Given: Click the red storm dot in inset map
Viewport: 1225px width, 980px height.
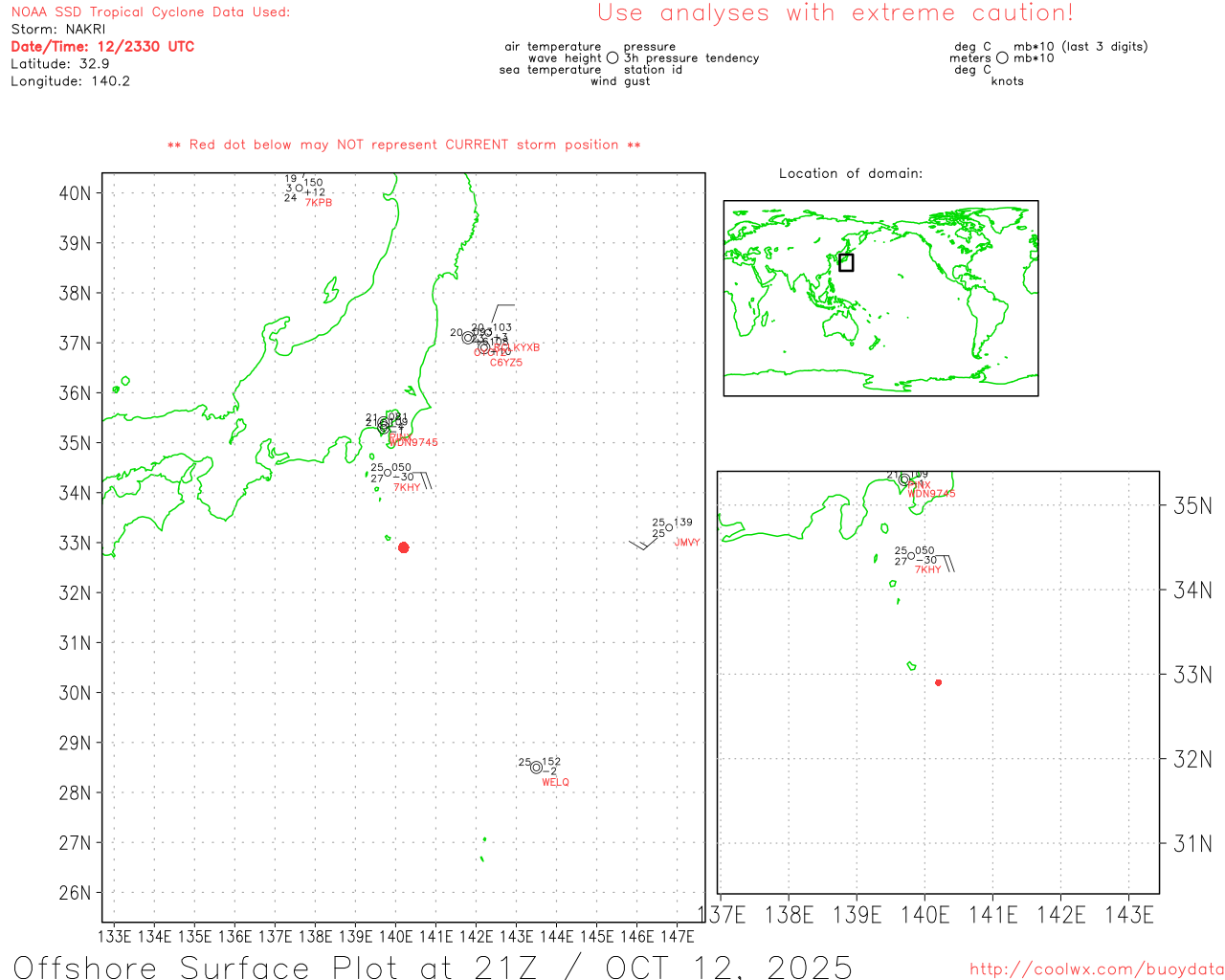Looking at the screenshot, I should click(x=938, y=682).
